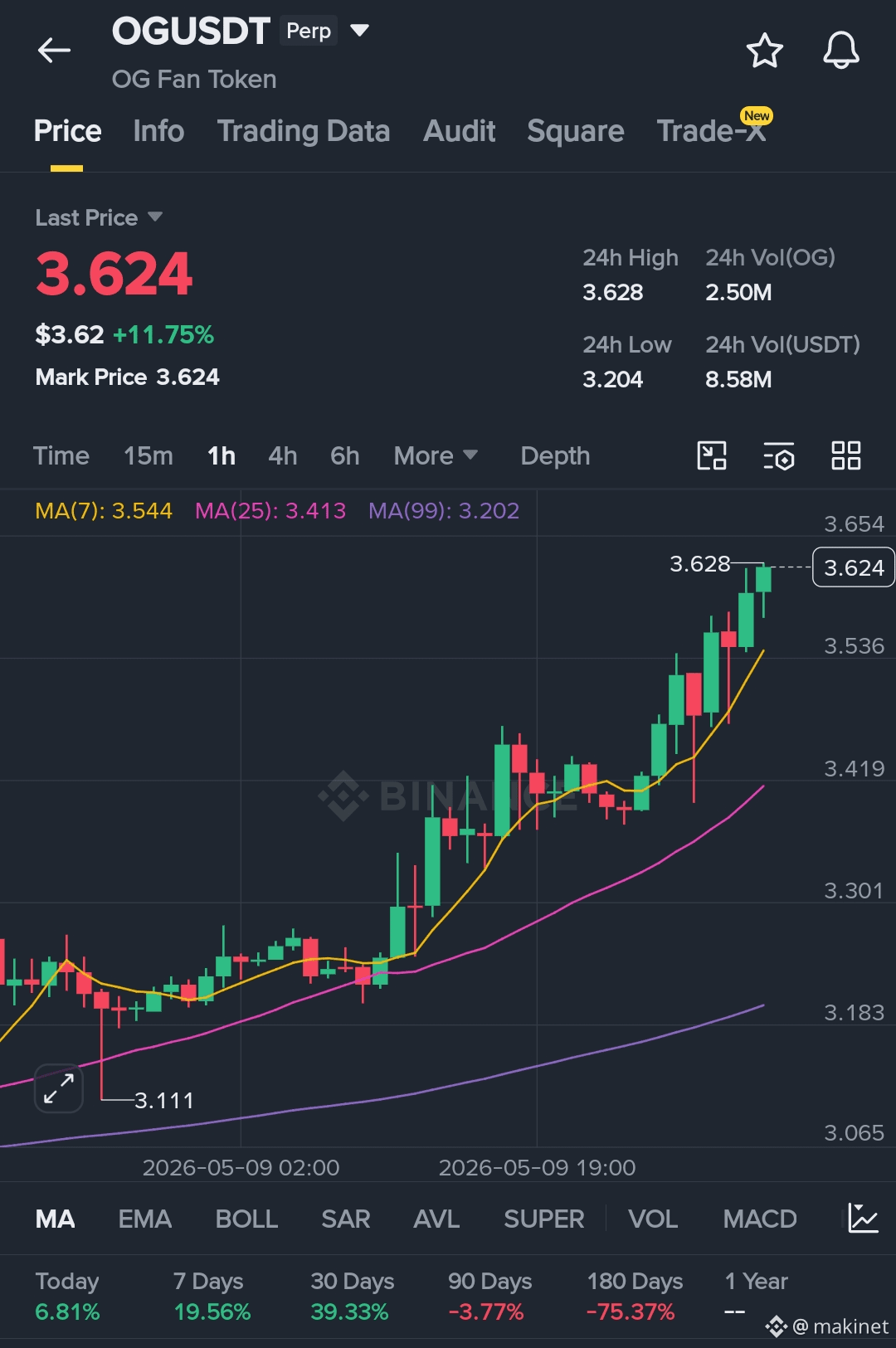This screenshot has width=896, height=1348.
Task: Expand the More intervals dropdown
Action: [x=436, y=455]
